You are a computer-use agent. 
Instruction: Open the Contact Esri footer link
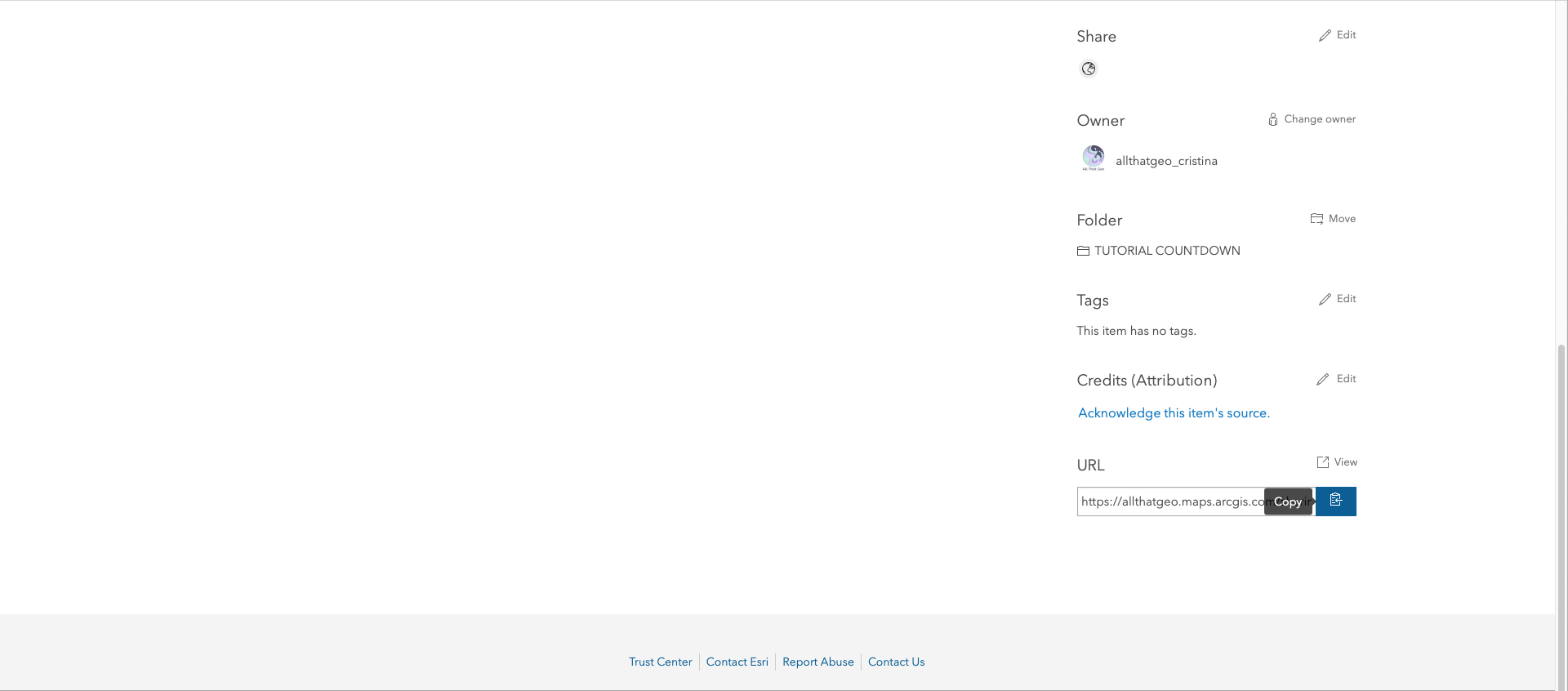737,662
